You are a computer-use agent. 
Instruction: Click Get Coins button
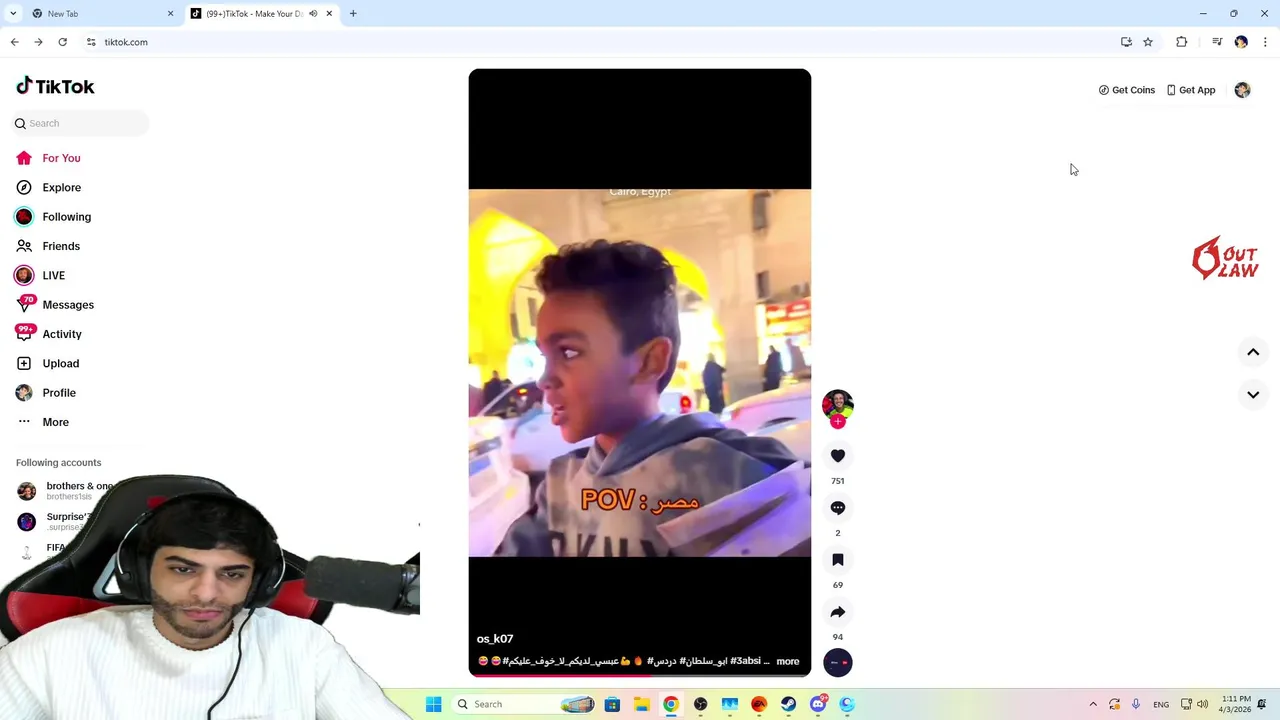pyautogui.click(x=1126, y=90)
